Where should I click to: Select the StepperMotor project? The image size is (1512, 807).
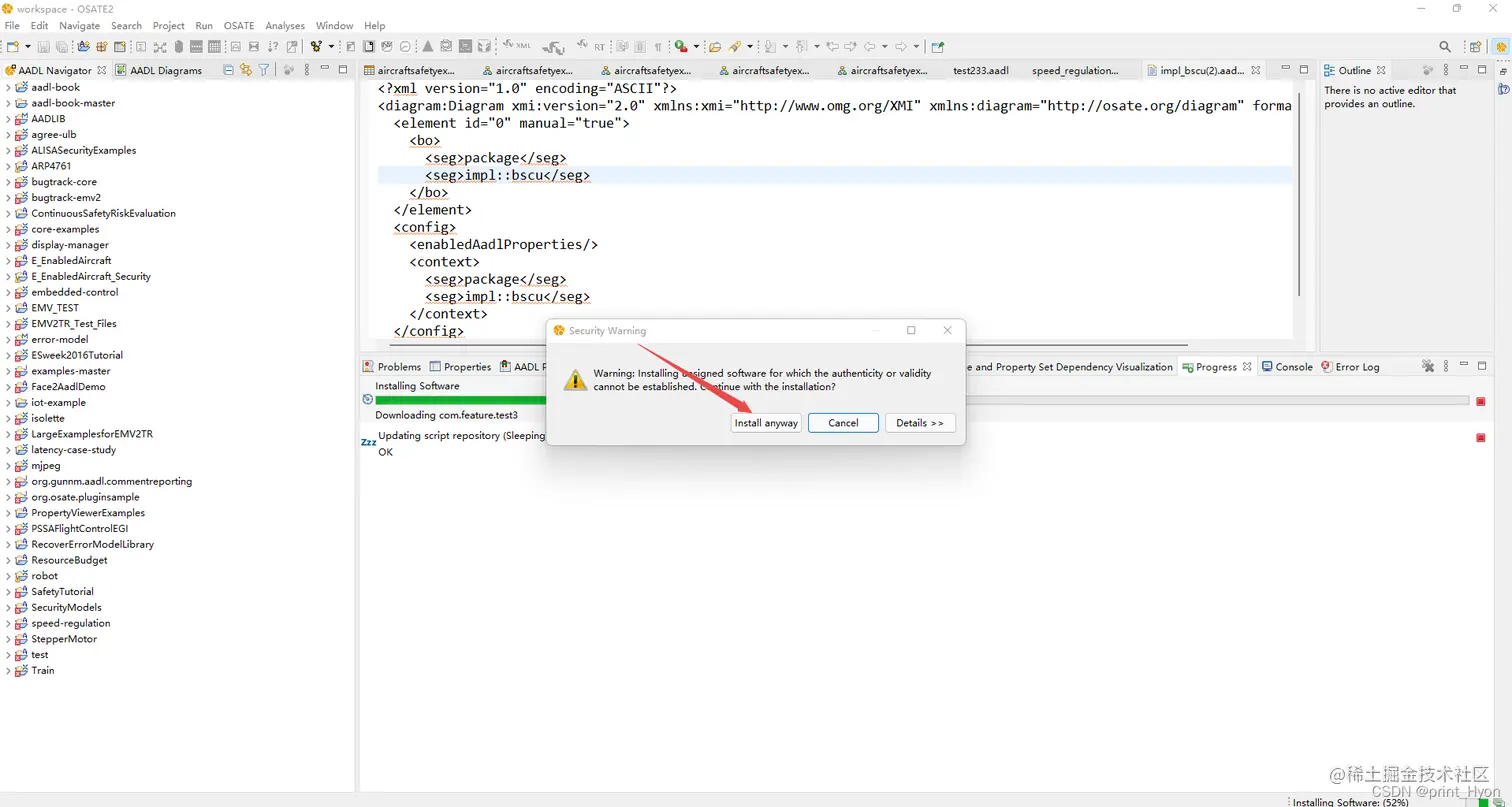click(64, 639)
